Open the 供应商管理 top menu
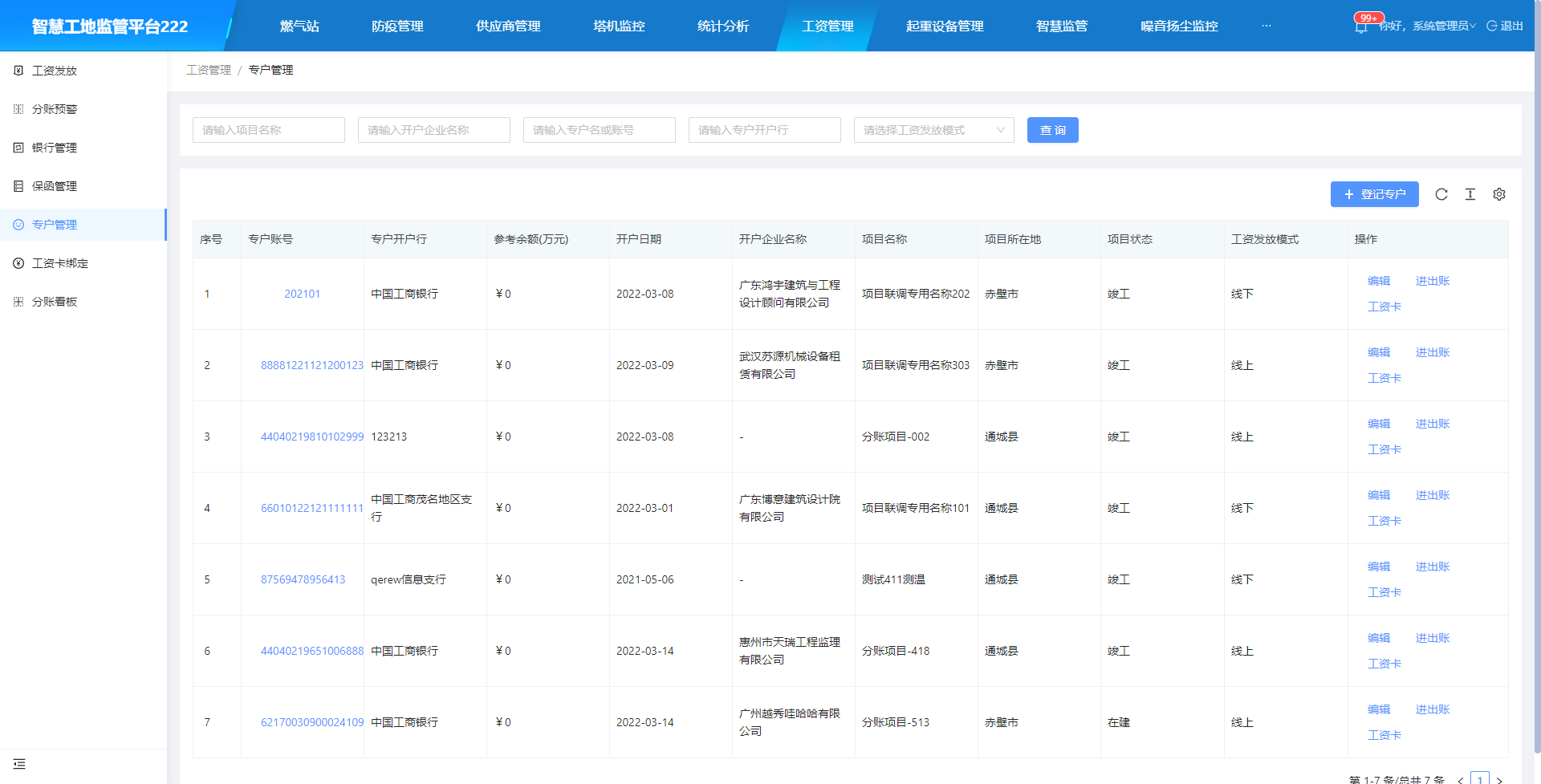This screenshot has height=784, width=1541. (508, 26)
